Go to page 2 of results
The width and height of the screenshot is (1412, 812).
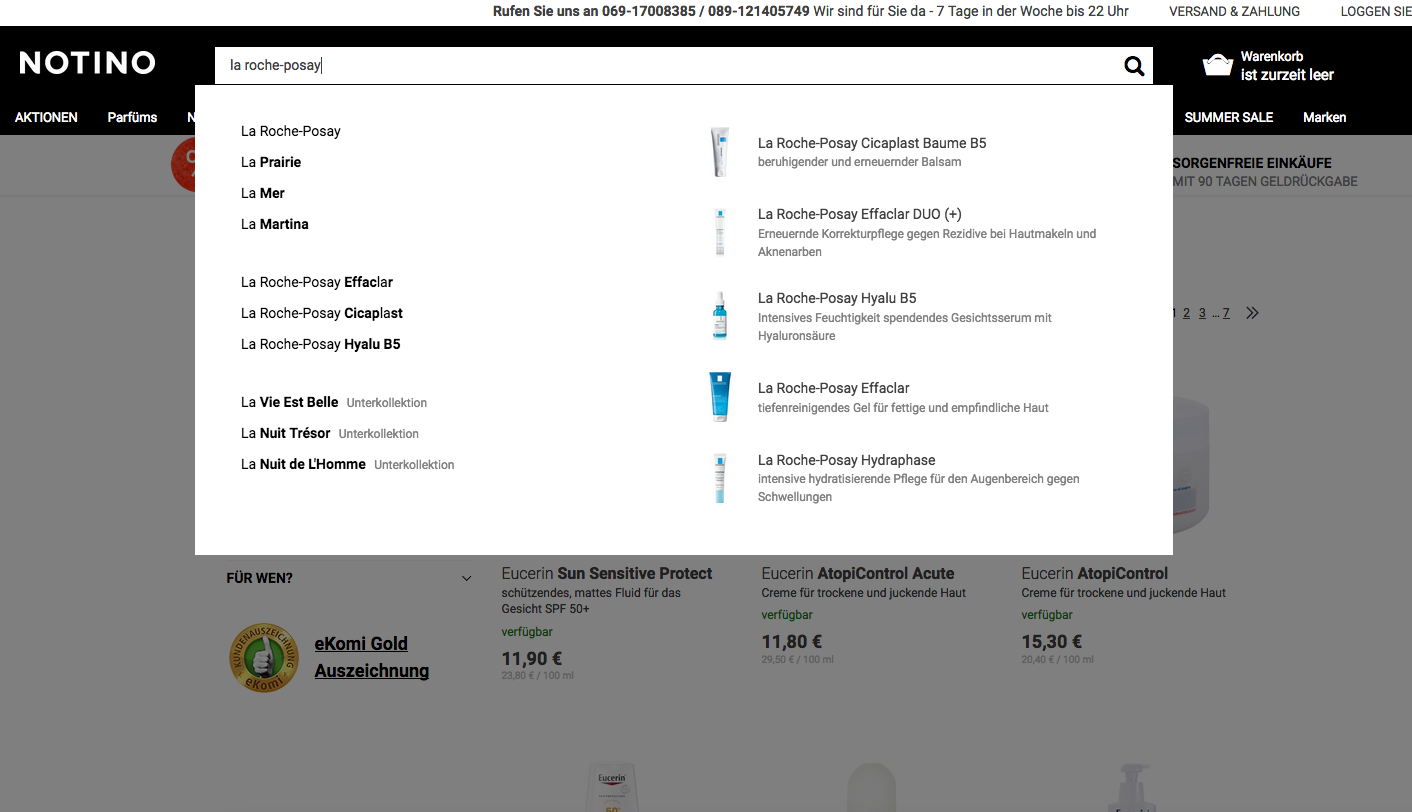pos(1186,313)
